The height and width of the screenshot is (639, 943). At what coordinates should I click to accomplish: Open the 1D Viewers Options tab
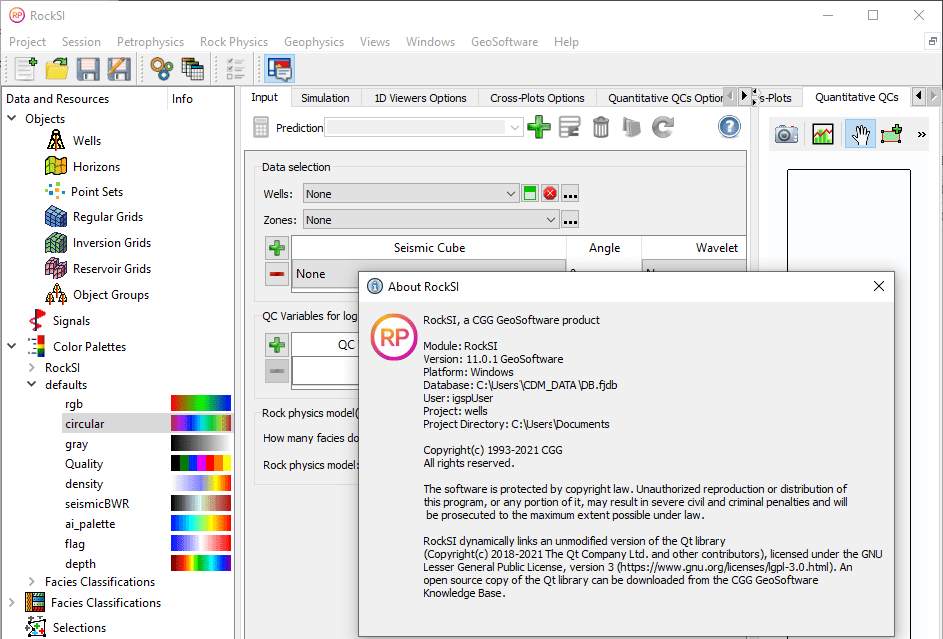pos(420,98)
